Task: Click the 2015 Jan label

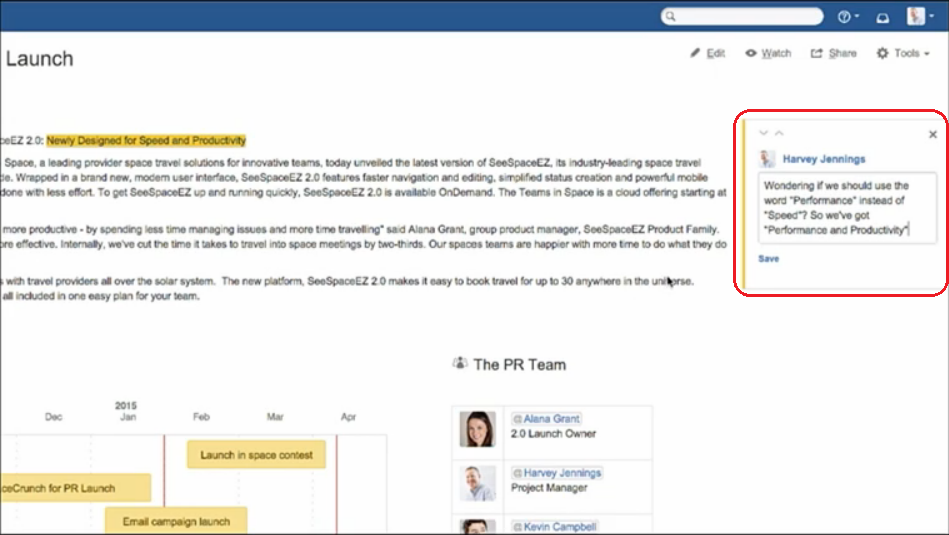Action: click(126, 411)
